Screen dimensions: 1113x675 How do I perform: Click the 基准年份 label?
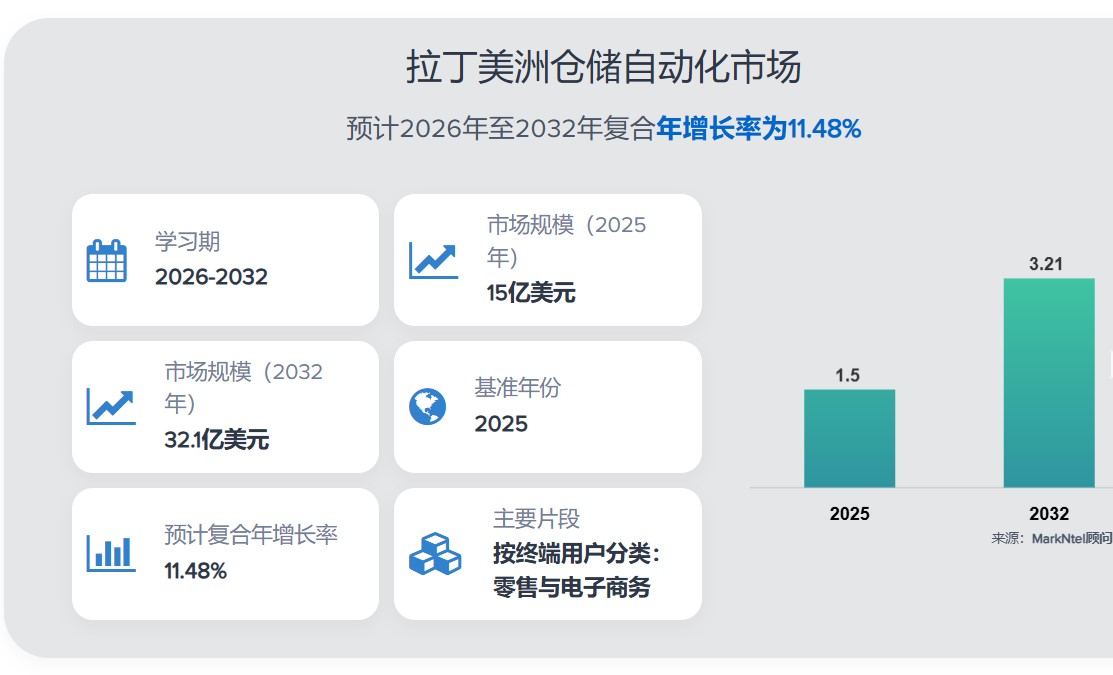point(517,388)
